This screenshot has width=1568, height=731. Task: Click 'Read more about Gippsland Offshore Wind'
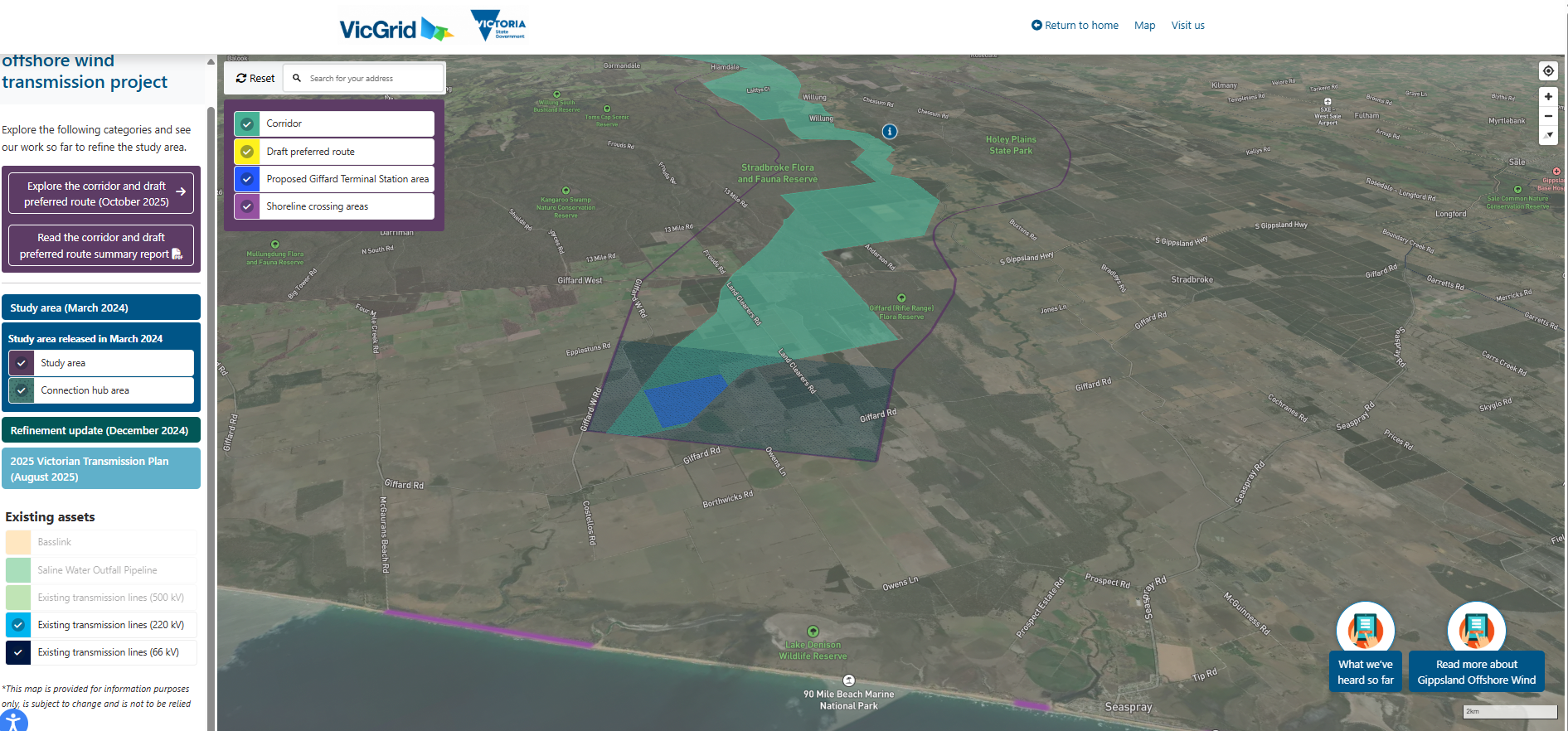(1476, 672)
